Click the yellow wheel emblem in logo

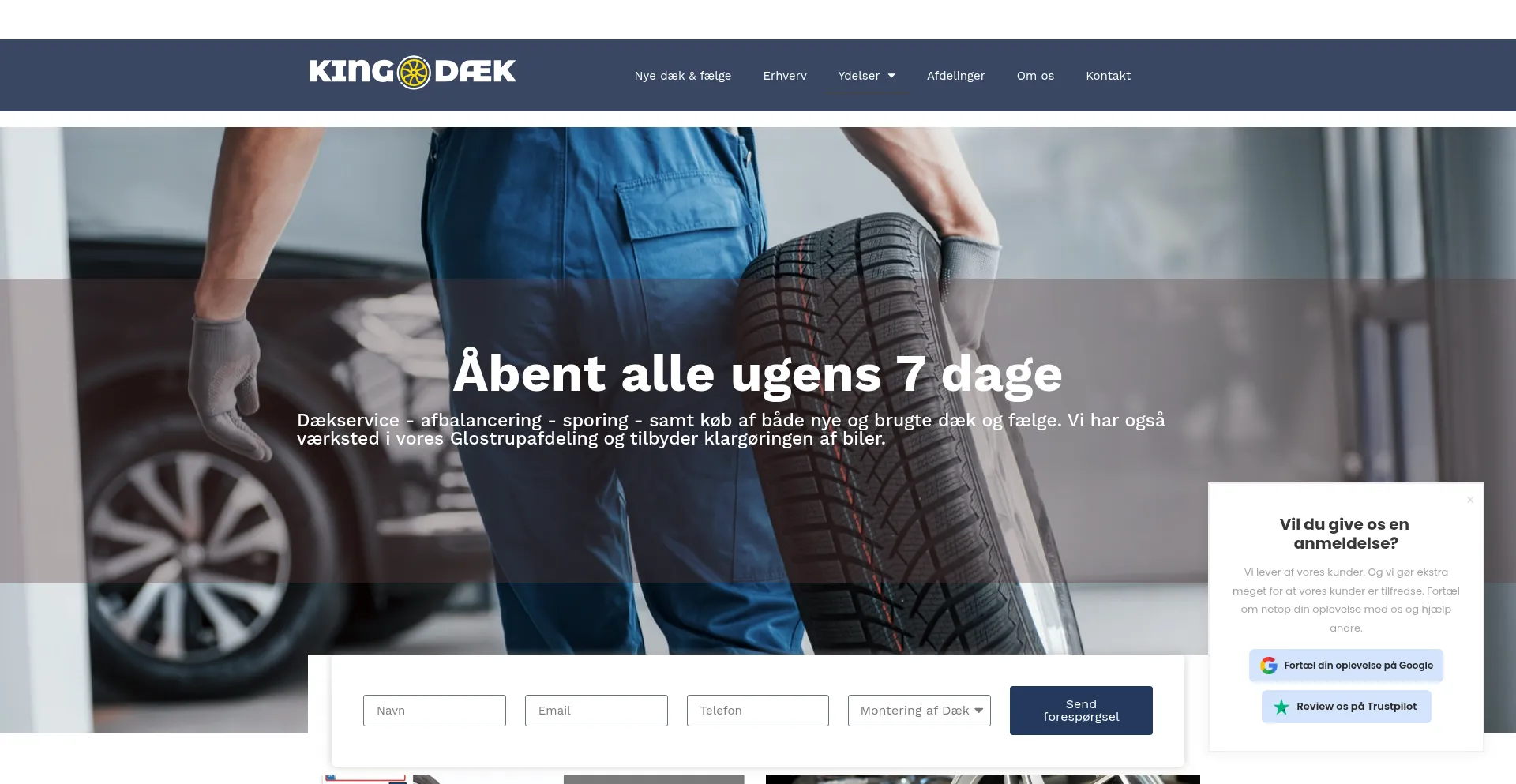click(x=414, y=73)
